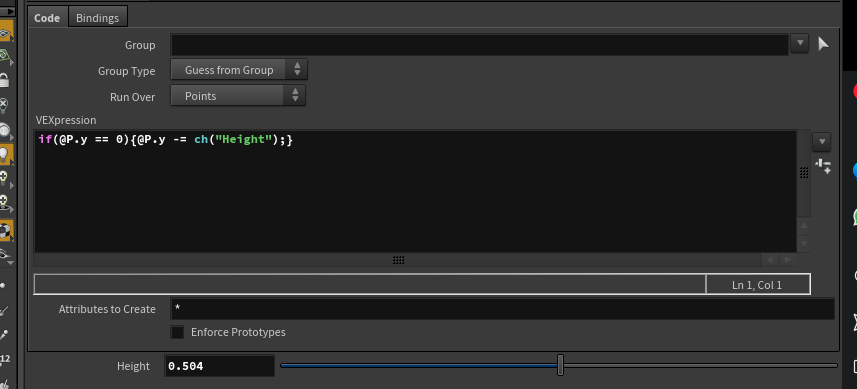Select the normal lighting bulb icon

(5, 154)
